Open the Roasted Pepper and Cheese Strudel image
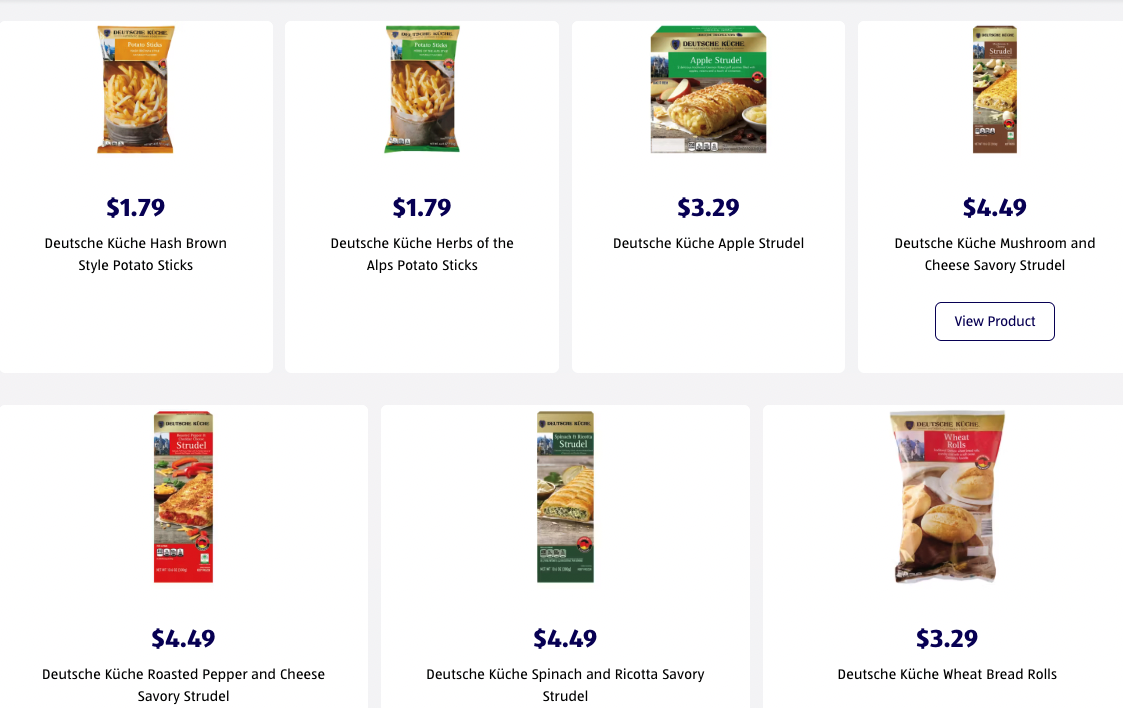Viewport: 1123px width, 708px height. pos(184,496)
